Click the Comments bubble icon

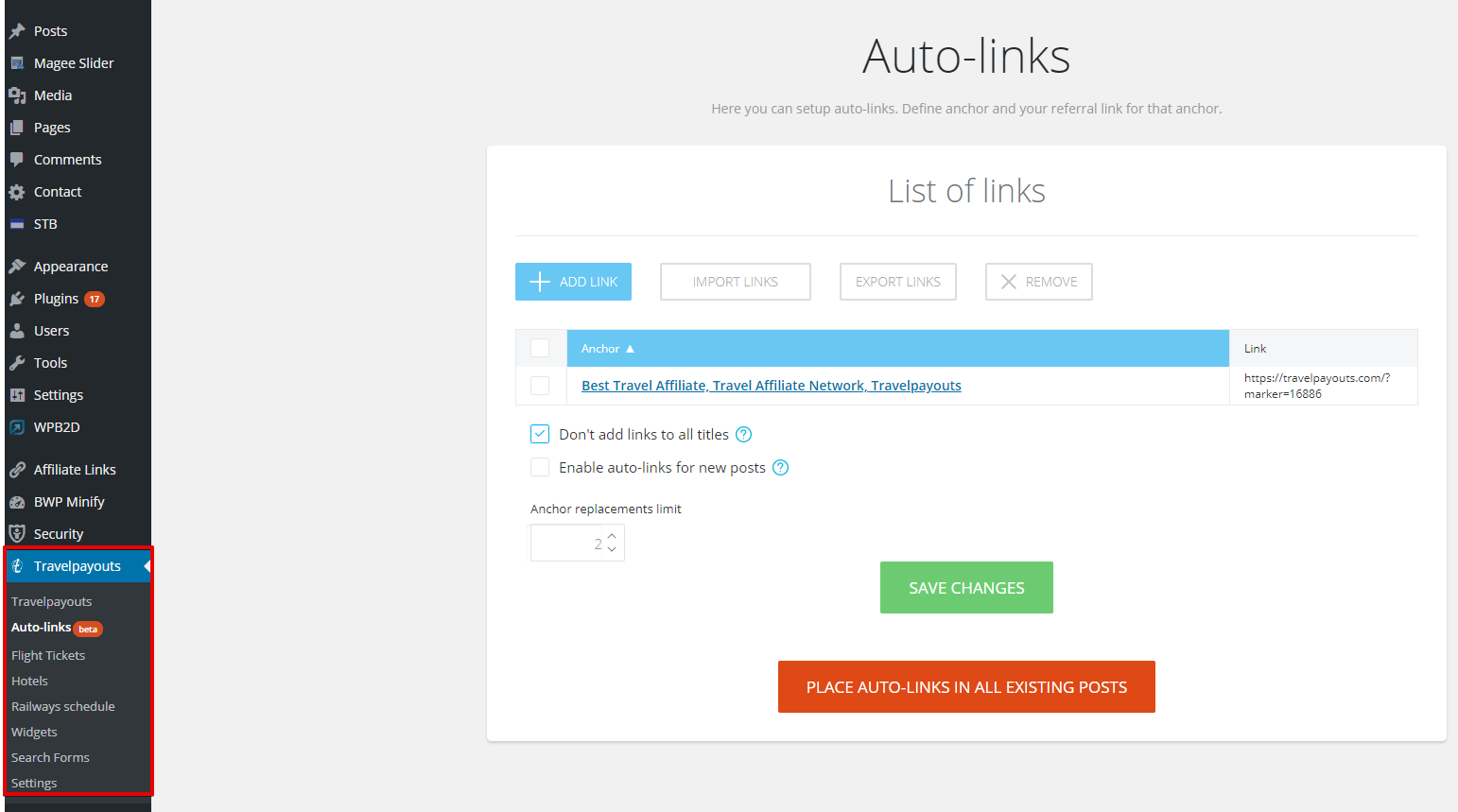[17, 160]
